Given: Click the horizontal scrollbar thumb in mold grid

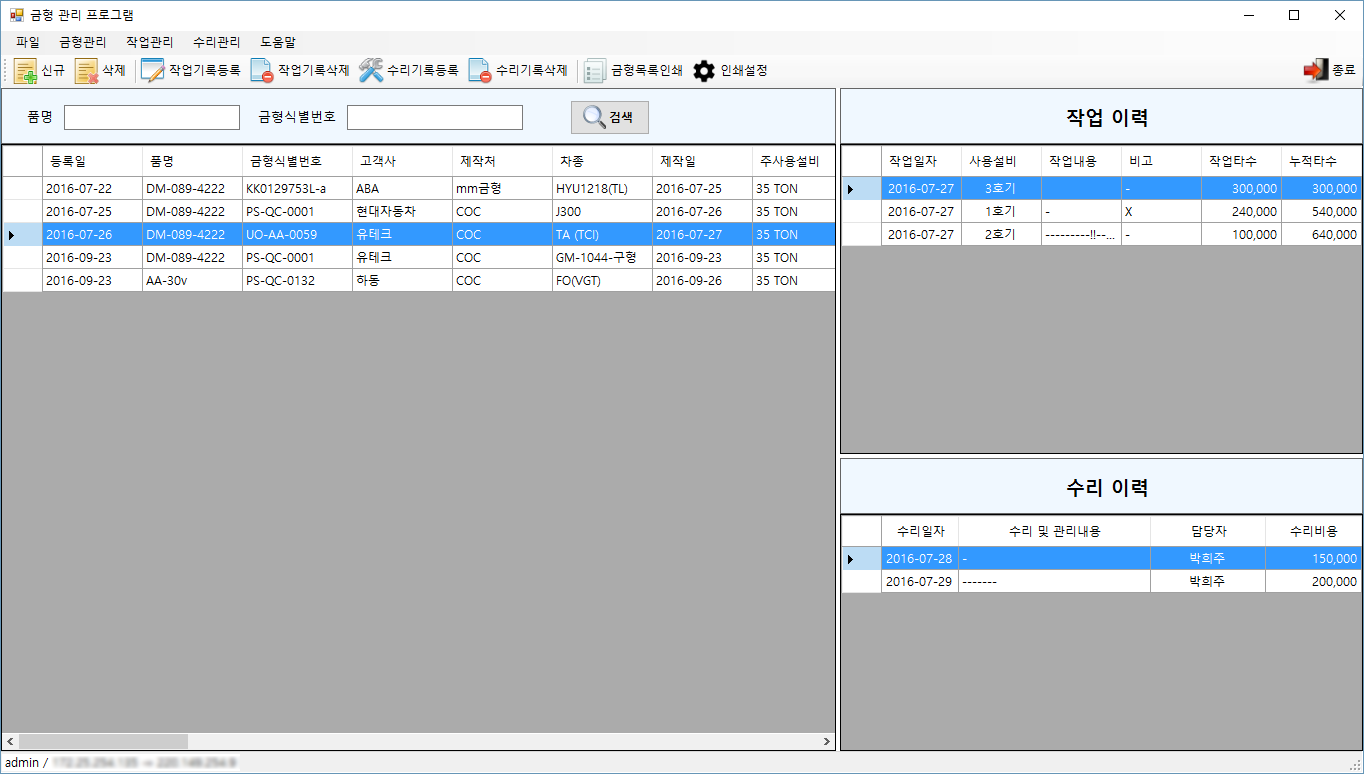Looking at the screenshot, I should point(103,742).
